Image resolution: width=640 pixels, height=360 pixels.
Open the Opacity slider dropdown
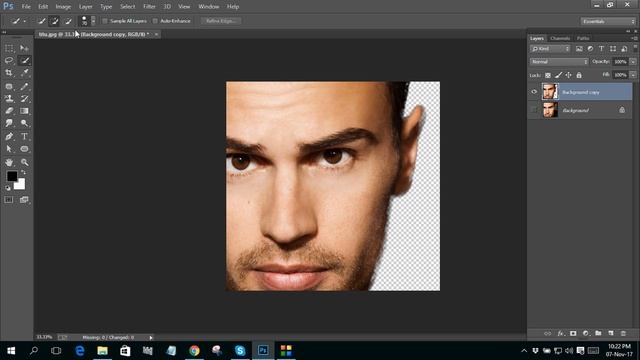click(x=633, y=62)
